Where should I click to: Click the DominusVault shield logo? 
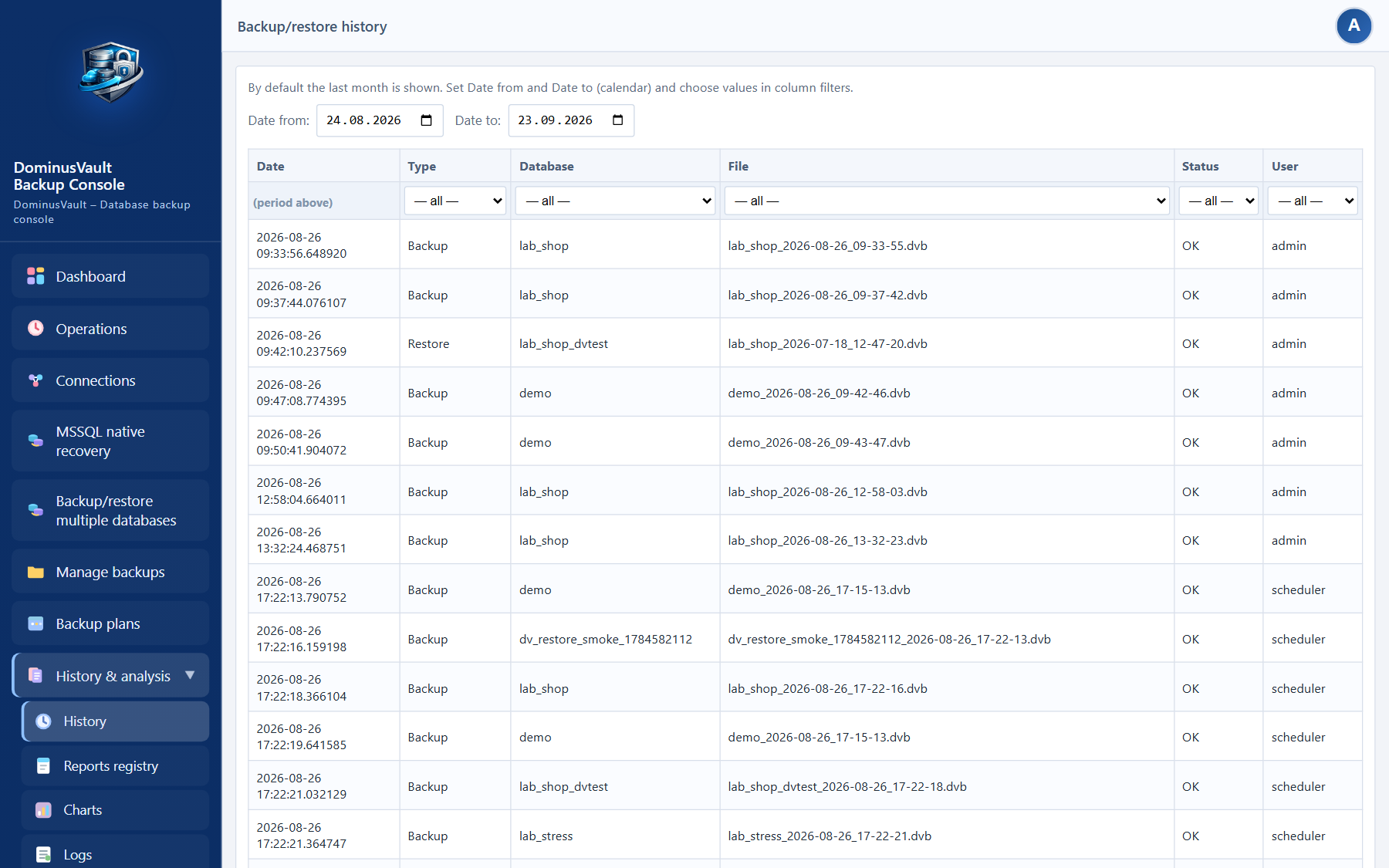[111, 72]
